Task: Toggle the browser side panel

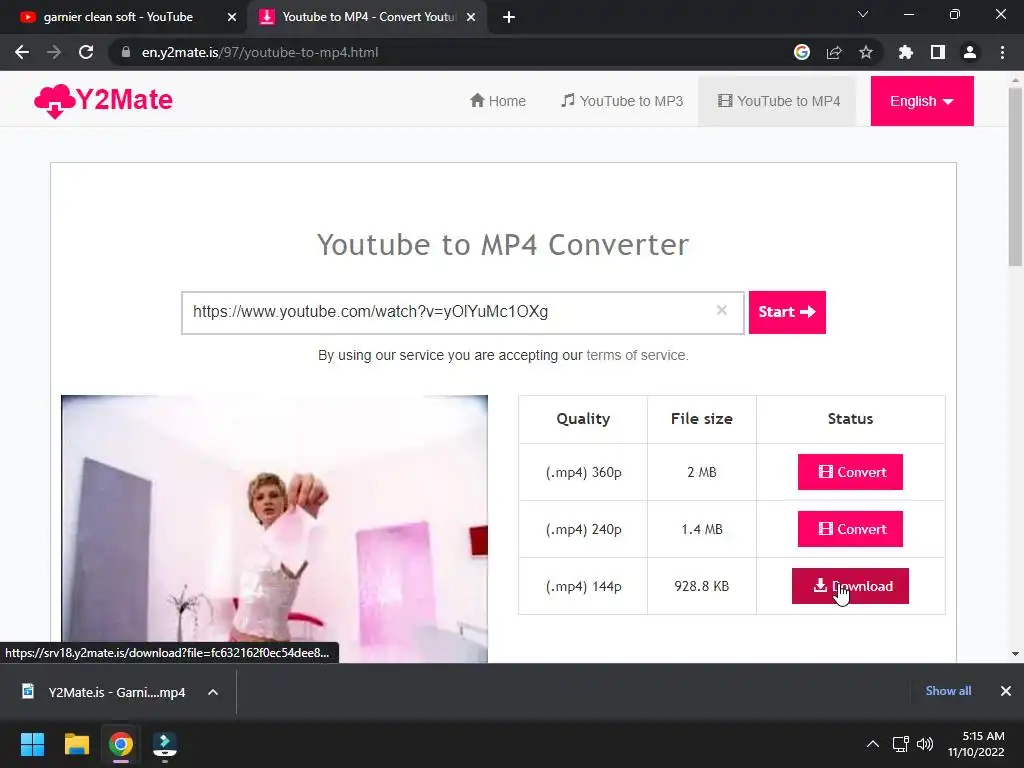Action: 938,52
